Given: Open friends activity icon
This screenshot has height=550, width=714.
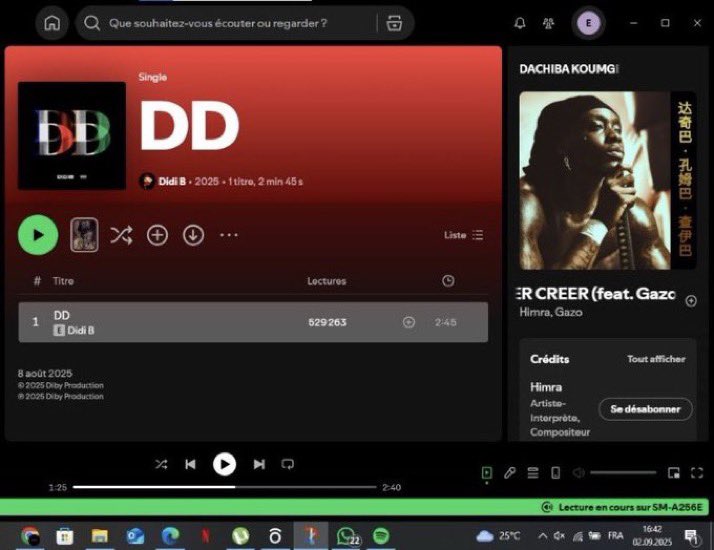Looking at the screenshot, I should click(x=549, y=23).
